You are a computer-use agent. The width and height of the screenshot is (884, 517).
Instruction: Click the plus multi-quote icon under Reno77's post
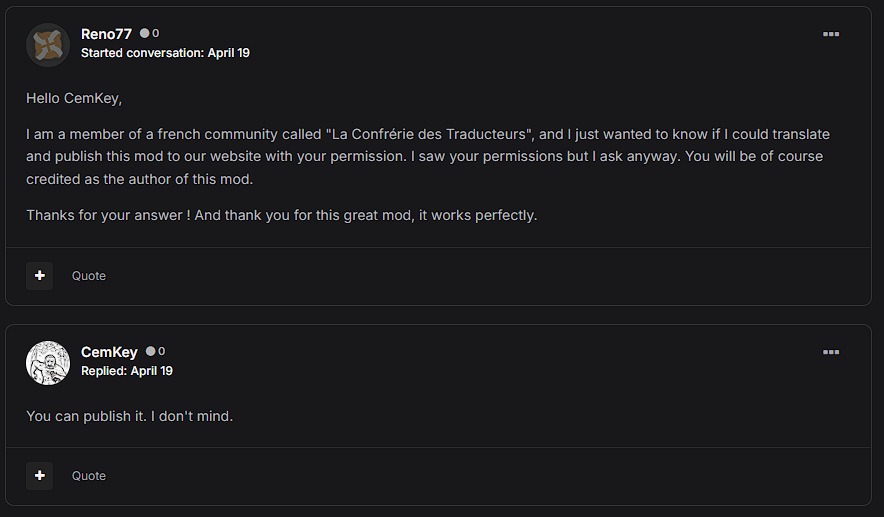tap(39, 276)
